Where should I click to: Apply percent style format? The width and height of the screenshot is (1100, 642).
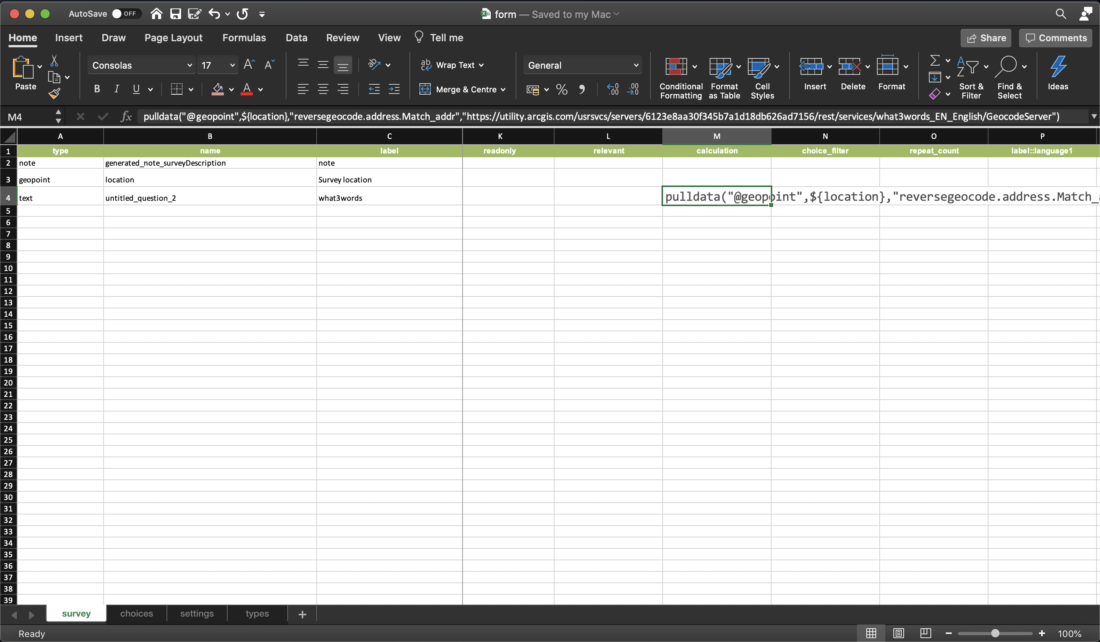tap(561, 89)
